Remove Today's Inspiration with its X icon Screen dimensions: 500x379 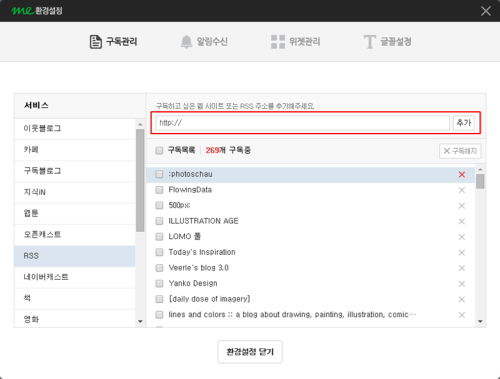(462, 253)
